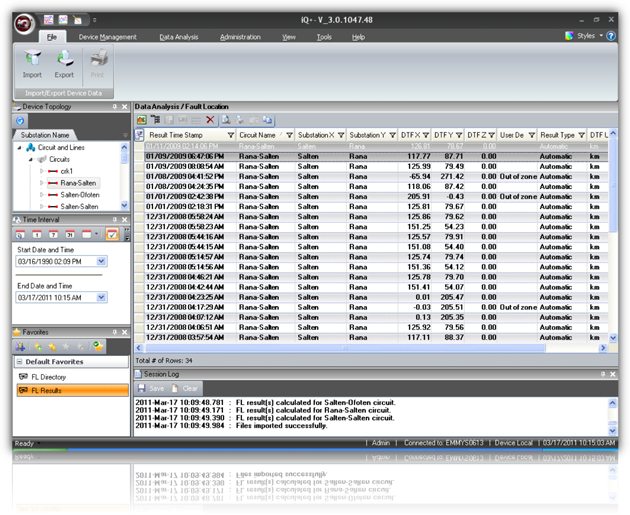Screen dimensions: 630x515
Task: Click the refresh icon in Device Topology
Action: pos(20,121)
